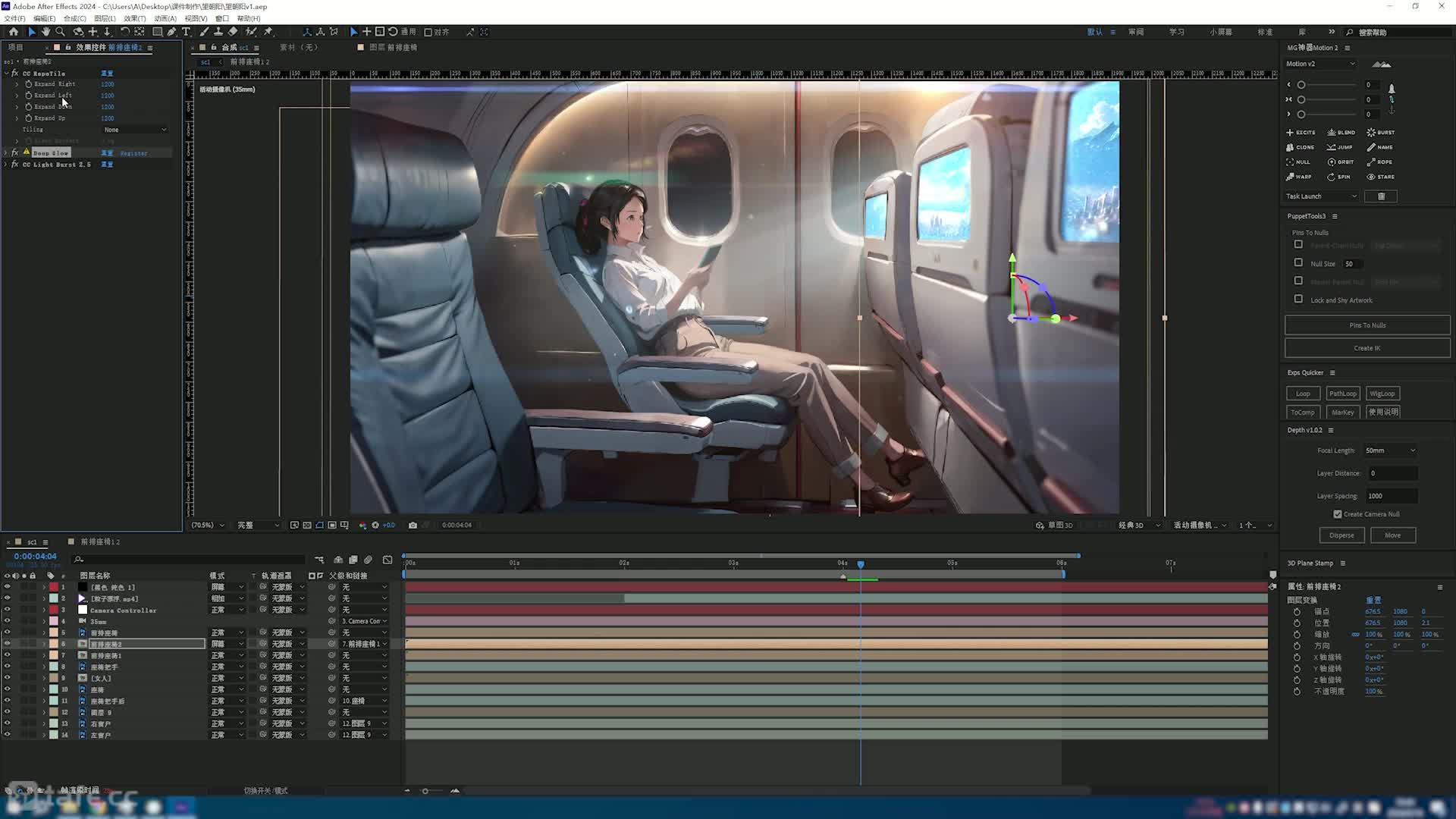Click the Motion 2 BURST tool
The height and width of the screenshot is (819, 1456).
point(1381,132)
